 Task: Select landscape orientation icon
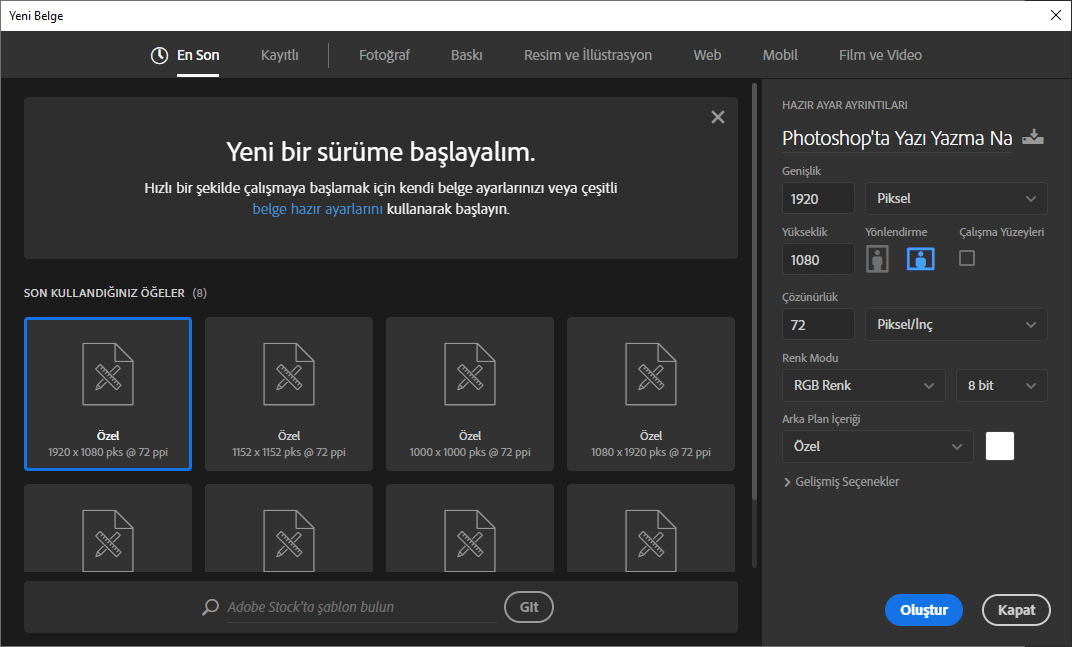coord(921,259)
